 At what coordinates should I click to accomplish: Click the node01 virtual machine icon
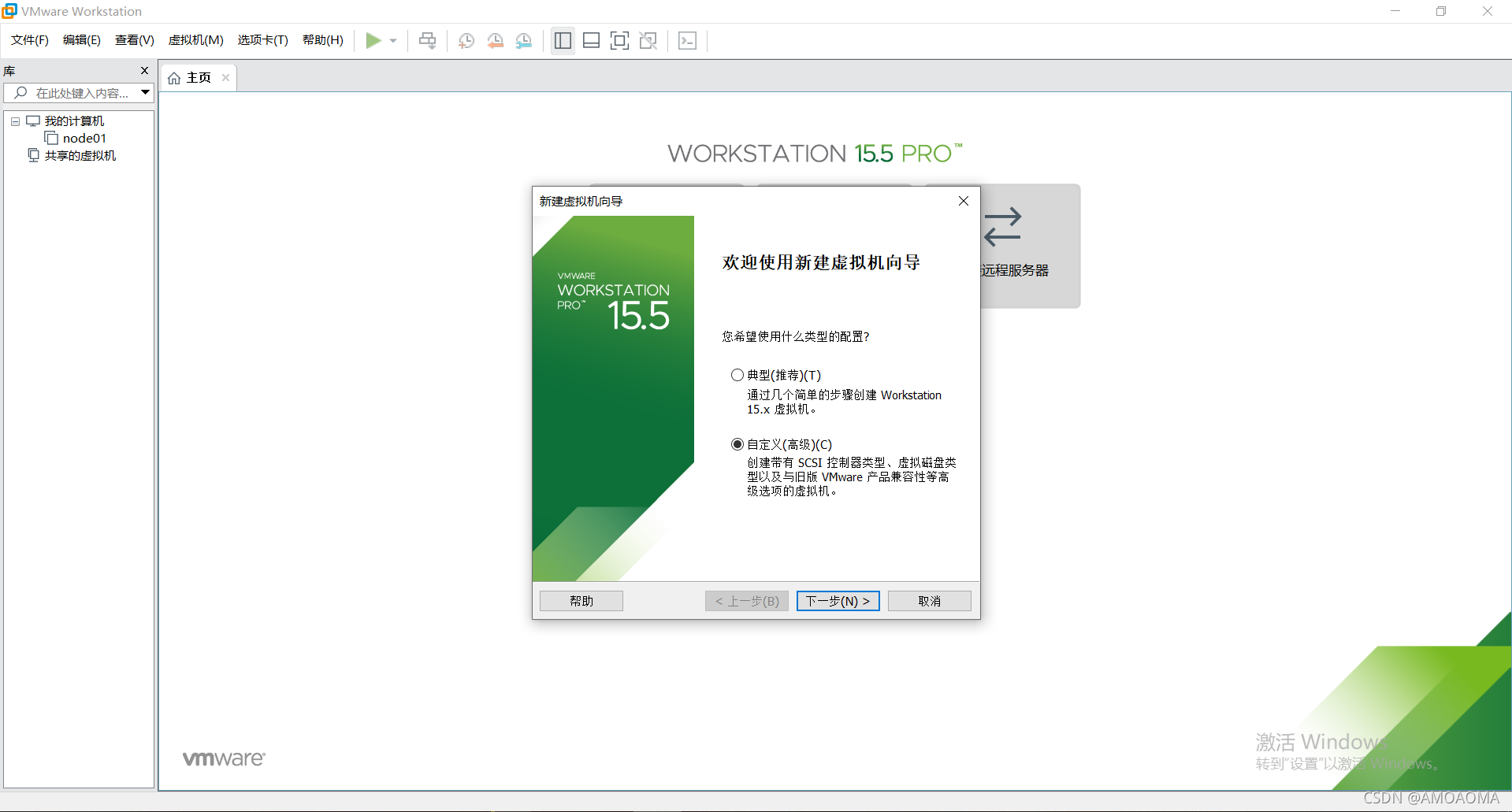point(51,138)
